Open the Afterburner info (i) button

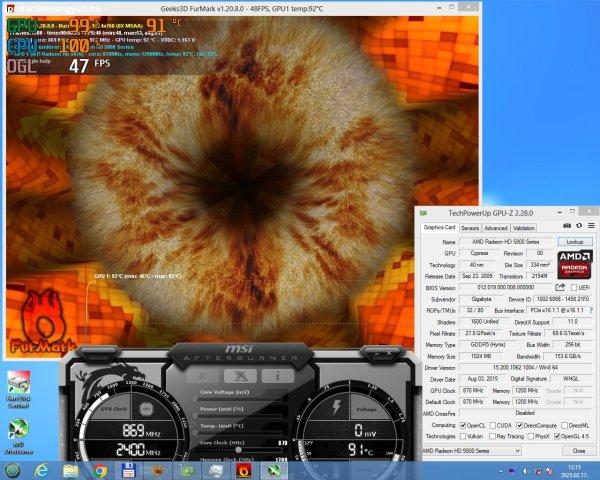(278, 376)
